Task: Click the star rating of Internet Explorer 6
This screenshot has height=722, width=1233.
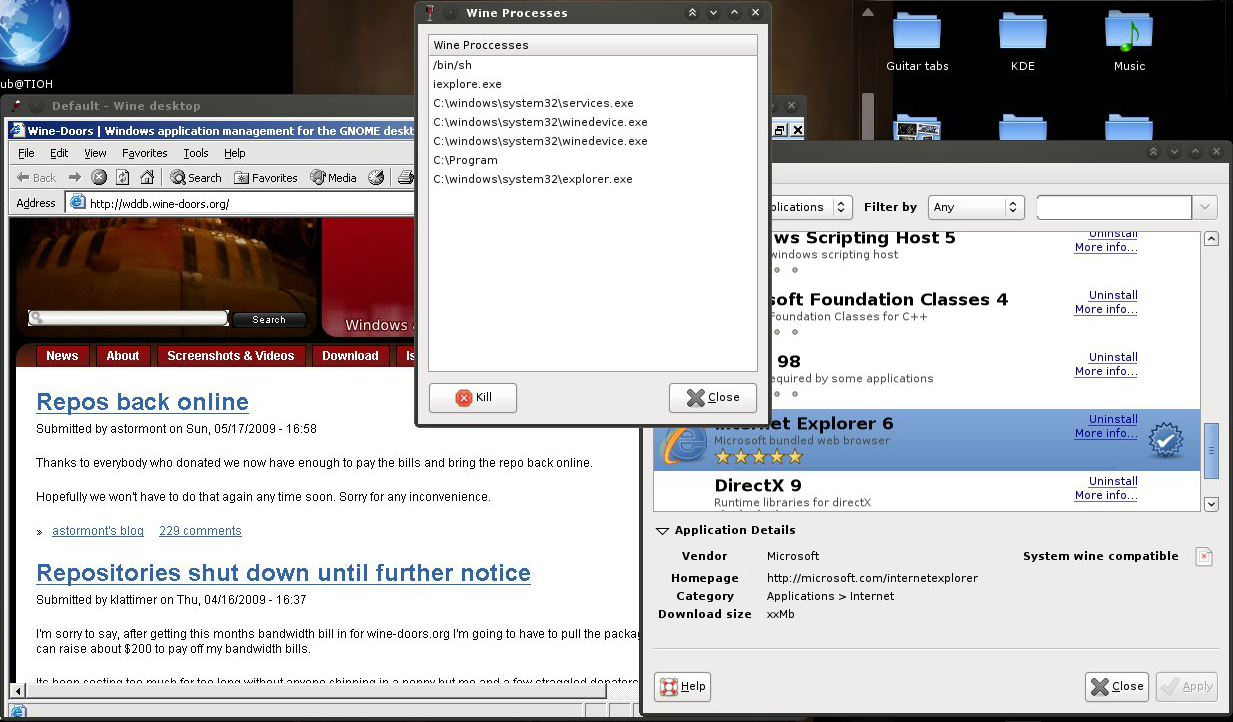Action: coord(759,457)
